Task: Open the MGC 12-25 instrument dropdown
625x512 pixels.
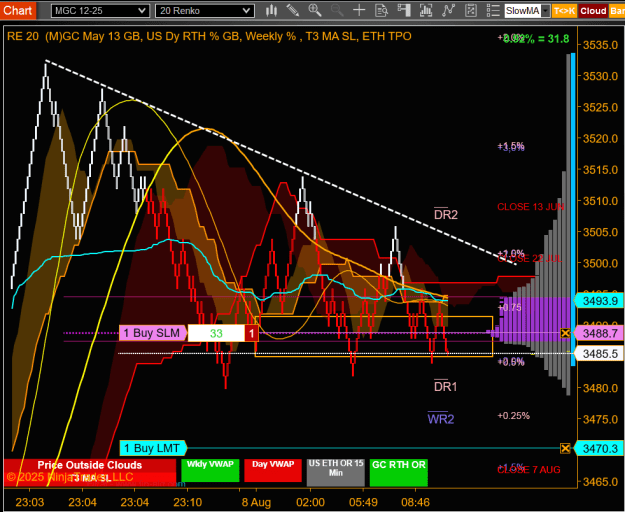Action: click(x=100, y=11)
